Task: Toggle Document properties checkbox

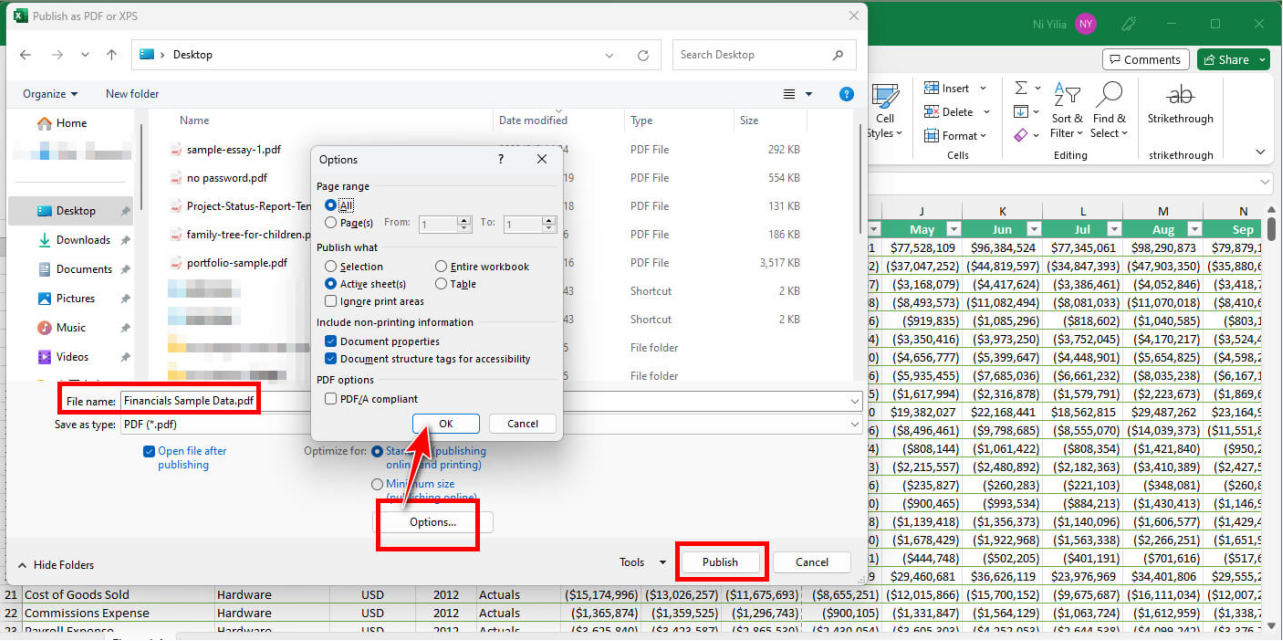Action: (x=331, y=342)
